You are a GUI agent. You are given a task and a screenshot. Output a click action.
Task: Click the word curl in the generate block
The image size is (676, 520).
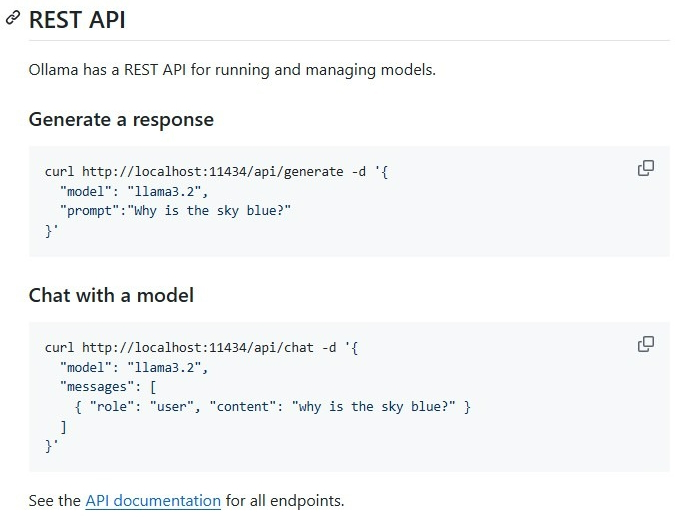60,171
